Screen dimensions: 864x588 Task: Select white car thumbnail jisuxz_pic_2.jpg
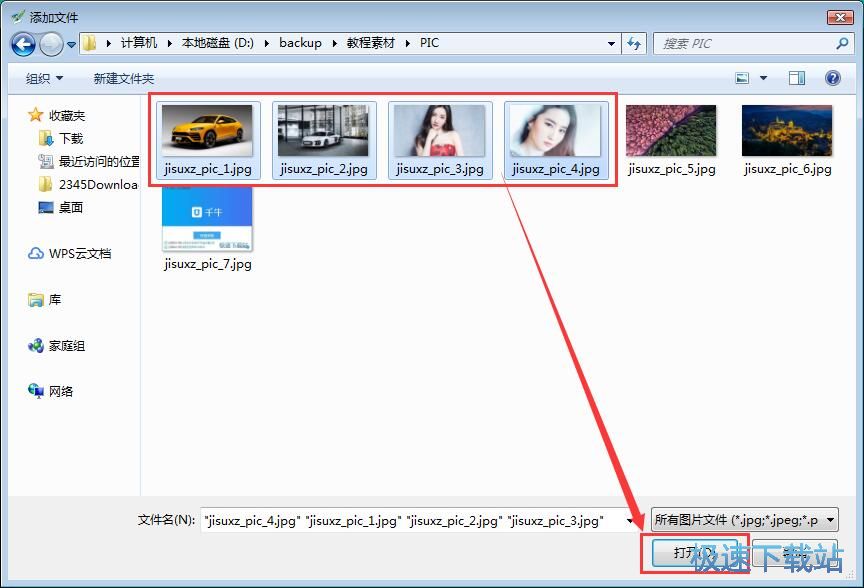323,131
